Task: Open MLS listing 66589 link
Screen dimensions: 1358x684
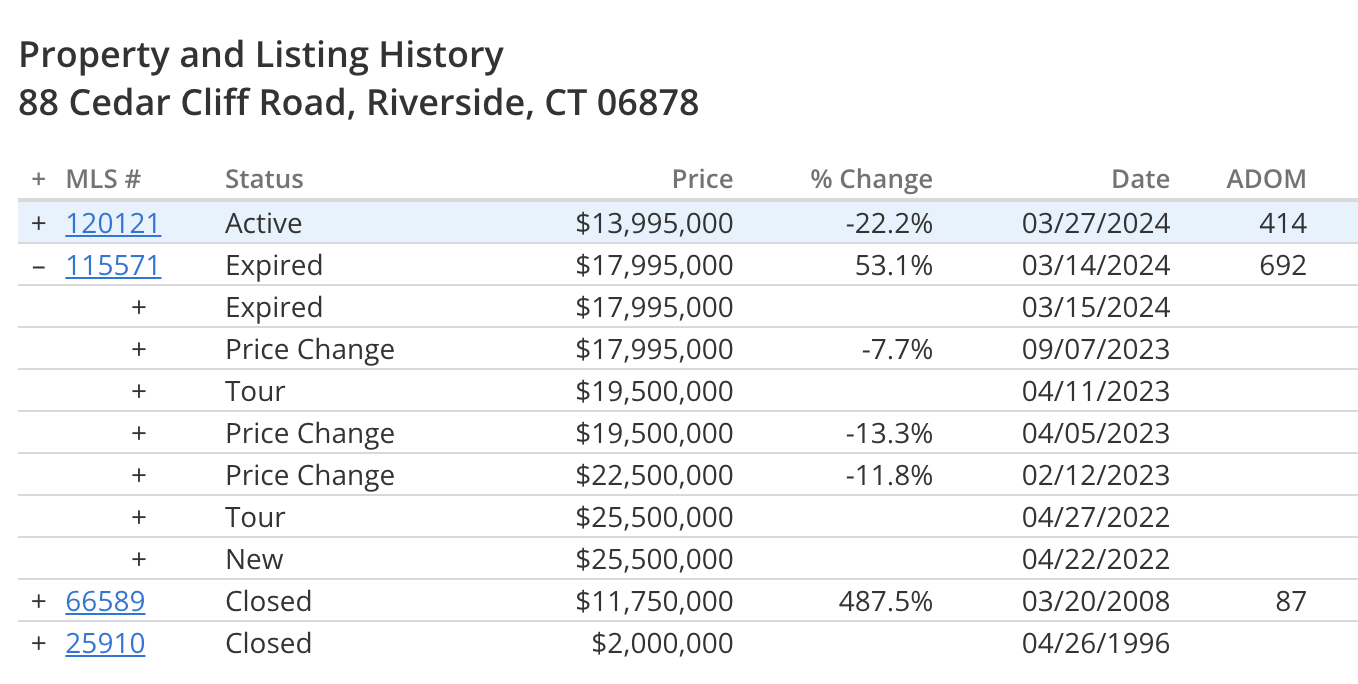Action: pyautogui.click(x=105, y=602)
